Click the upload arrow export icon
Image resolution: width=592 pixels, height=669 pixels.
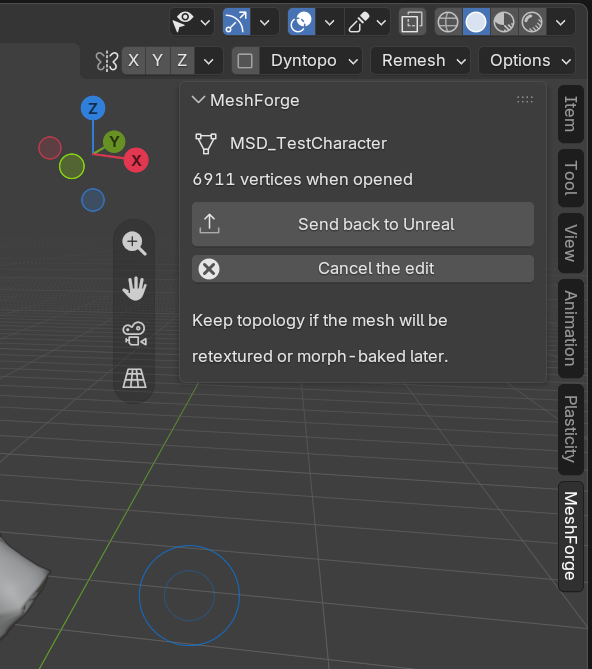pyautogui.click(x=209, y=224)
